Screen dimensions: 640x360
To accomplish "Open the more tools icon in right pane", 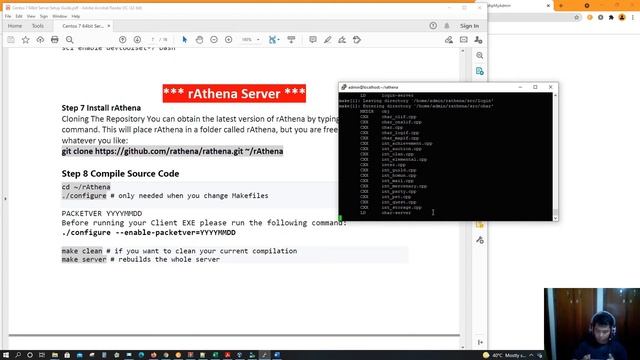I will [480, 240].
